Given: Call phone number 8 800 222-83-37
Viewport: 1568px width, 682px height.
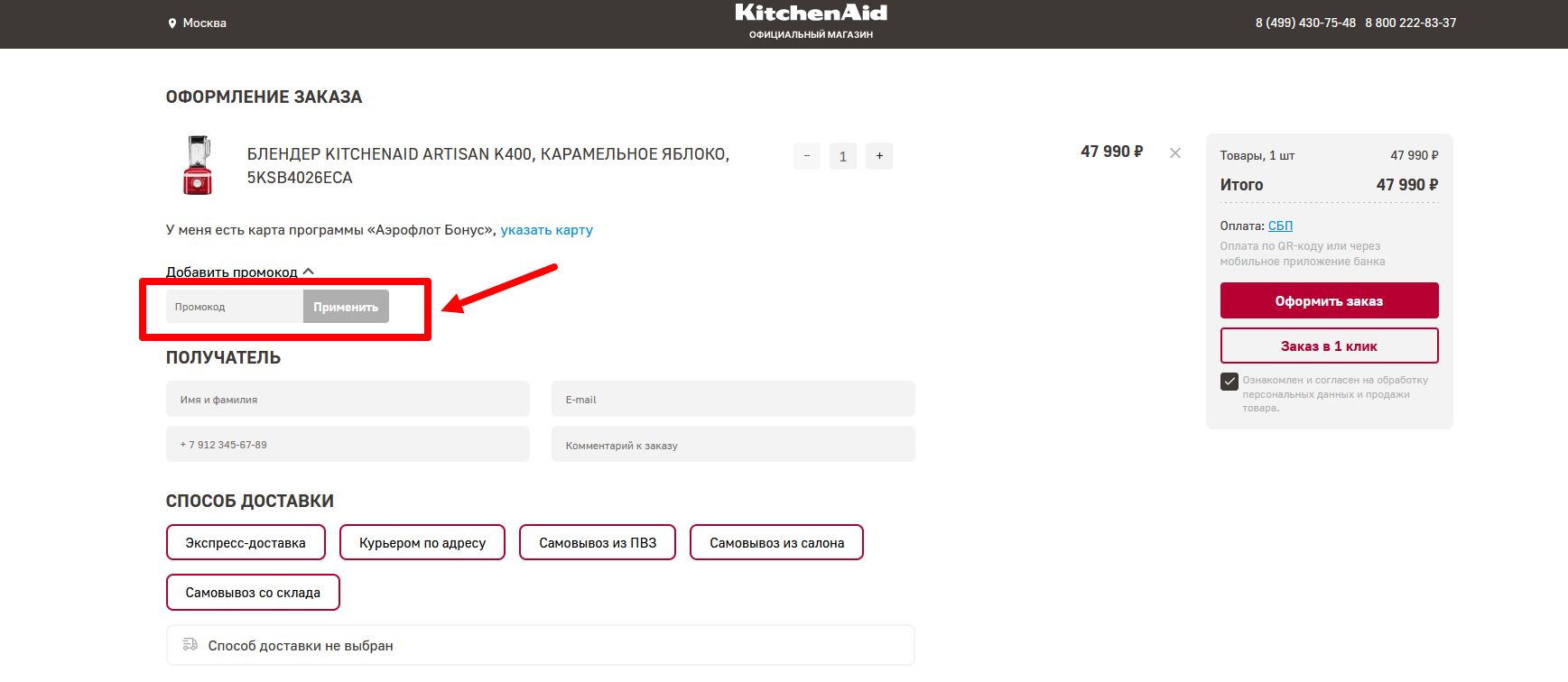Looking at the screenshot, I should click(1410, 23).
